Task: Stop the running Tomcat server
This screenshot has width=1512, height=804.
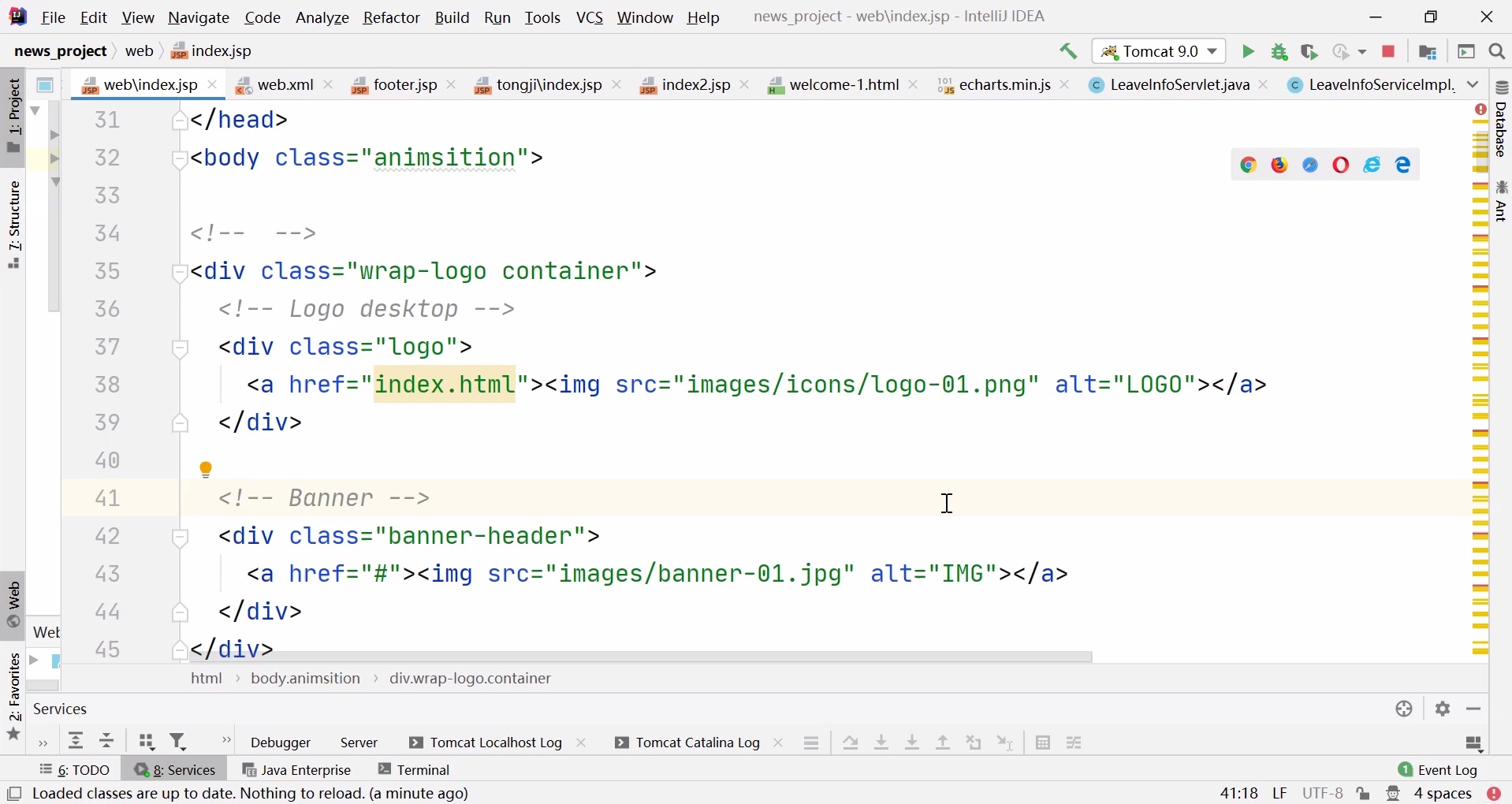Action: [1390, 52]
